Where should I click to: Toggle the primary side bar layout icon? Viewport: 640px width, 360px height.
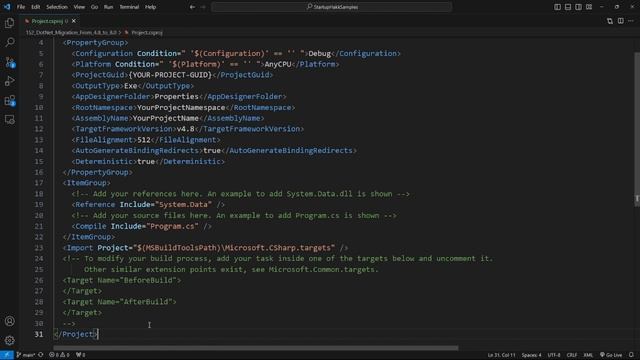558,7
